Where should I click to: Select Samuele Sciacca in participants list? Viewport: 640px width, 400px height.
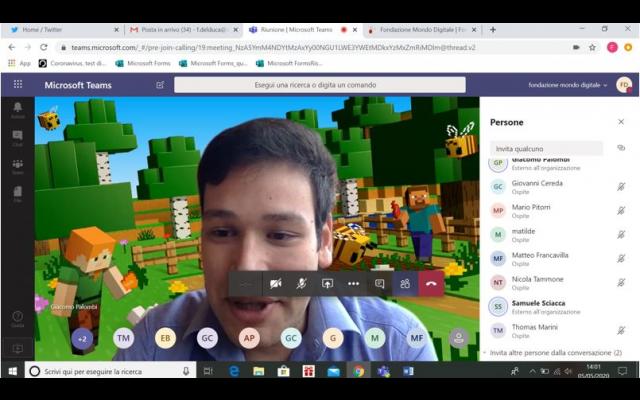click(558, 307)
